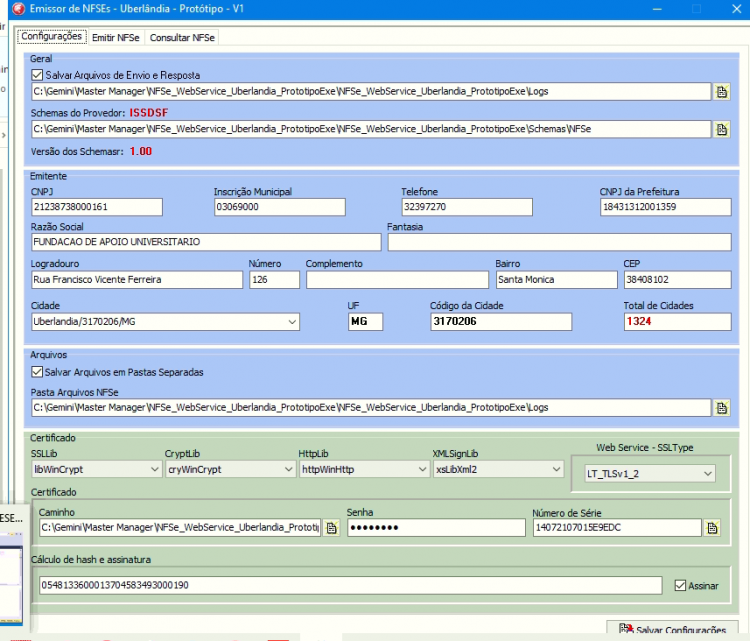Uncheck Salvar Arquivos em Pastas Separadas

(x=37, y=372)
